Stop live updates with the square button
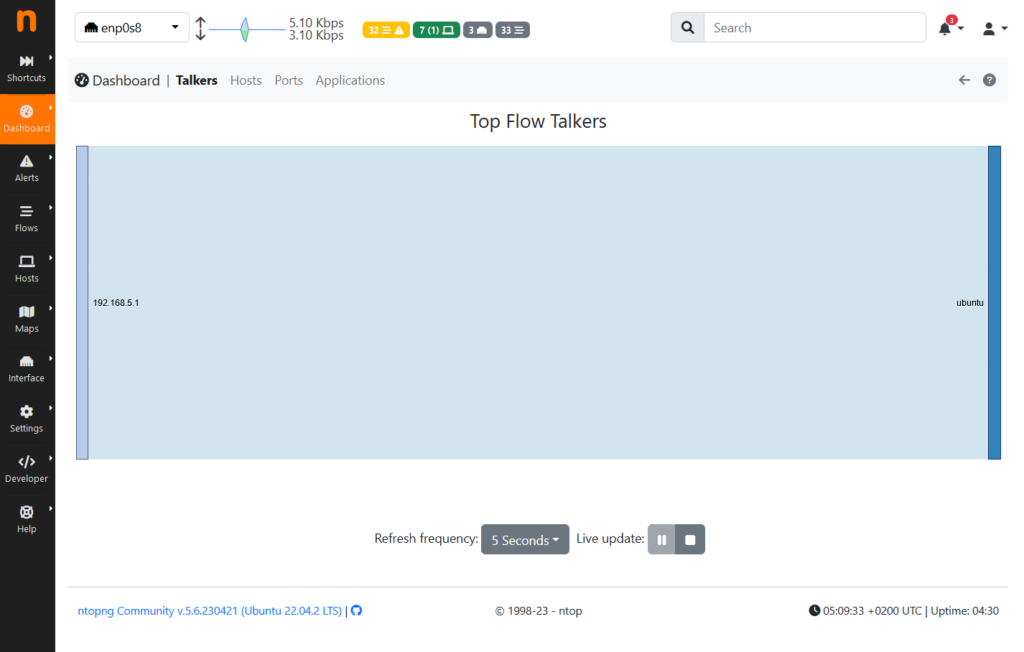 pyautogui.click(x=690, y=539)
